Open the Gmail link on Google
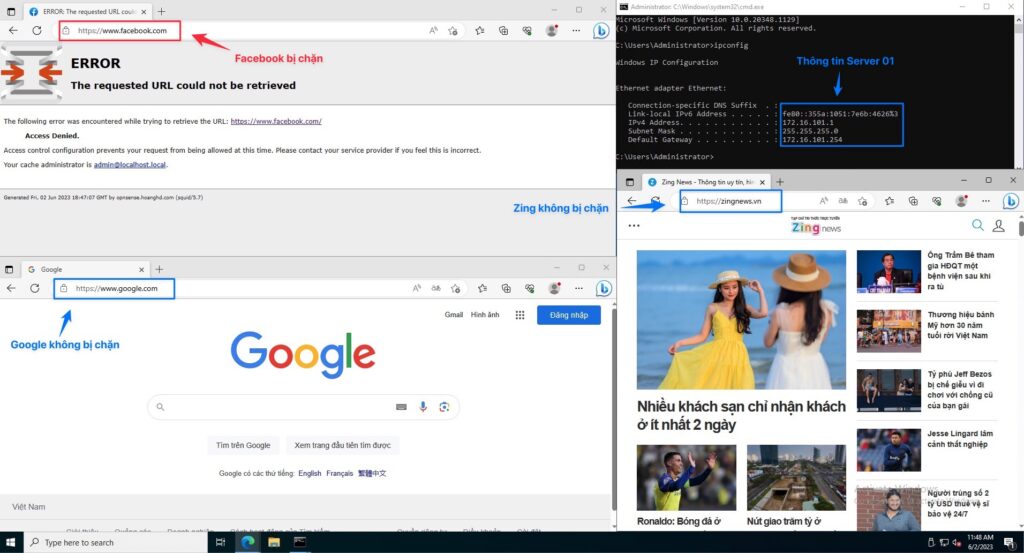Viewport: 1024px width, 553px height. [453, 315]
